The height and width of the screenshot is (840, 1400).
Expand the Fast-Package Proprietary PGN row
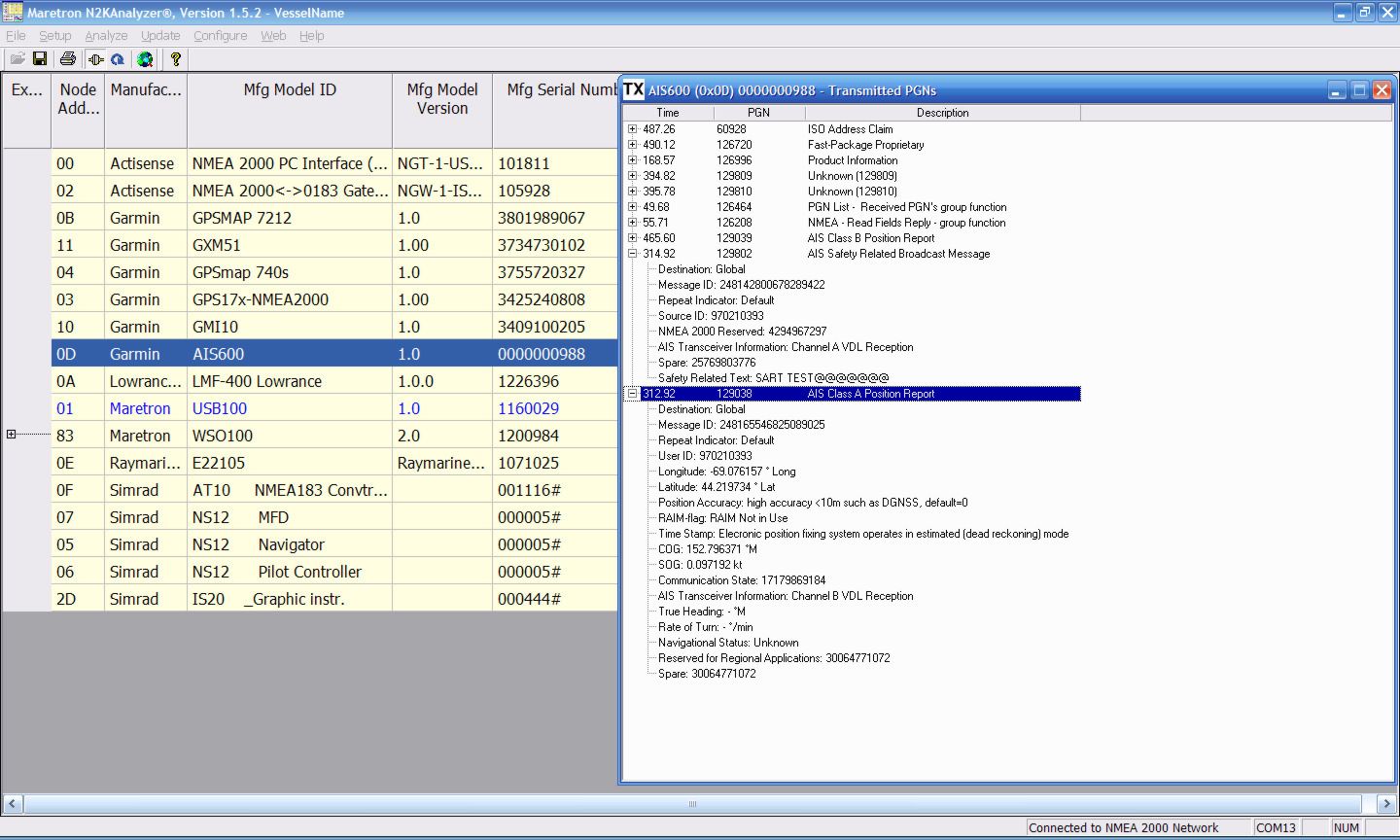coord(633,145)
